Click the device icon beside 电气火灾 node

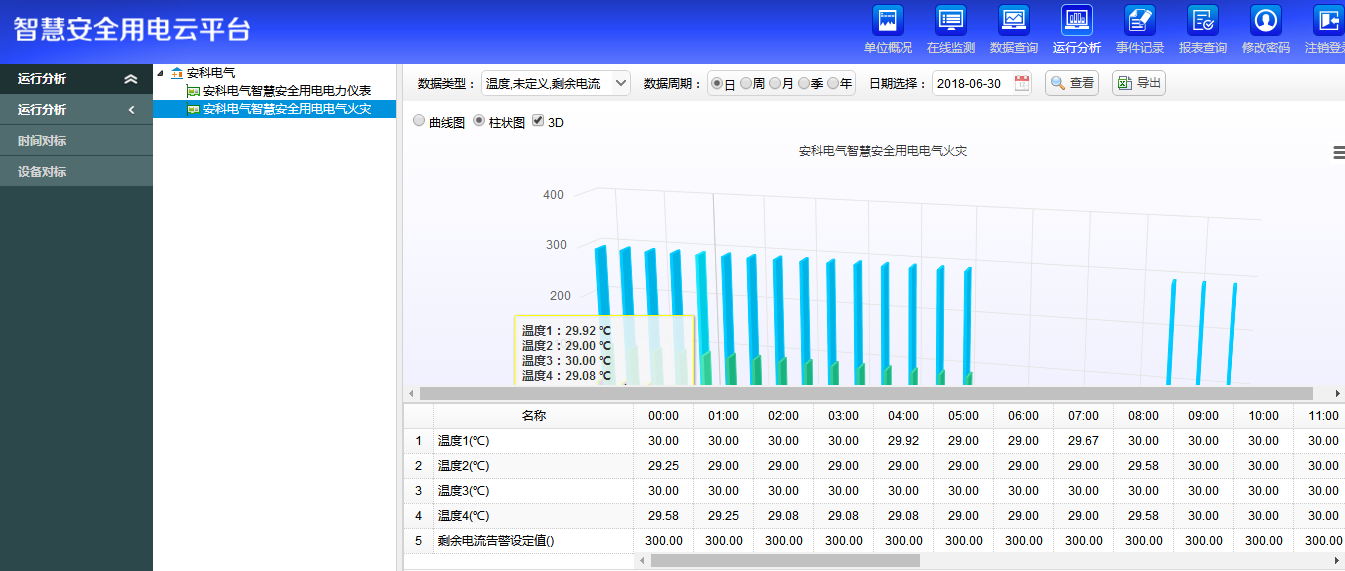[x=194, y=109]
